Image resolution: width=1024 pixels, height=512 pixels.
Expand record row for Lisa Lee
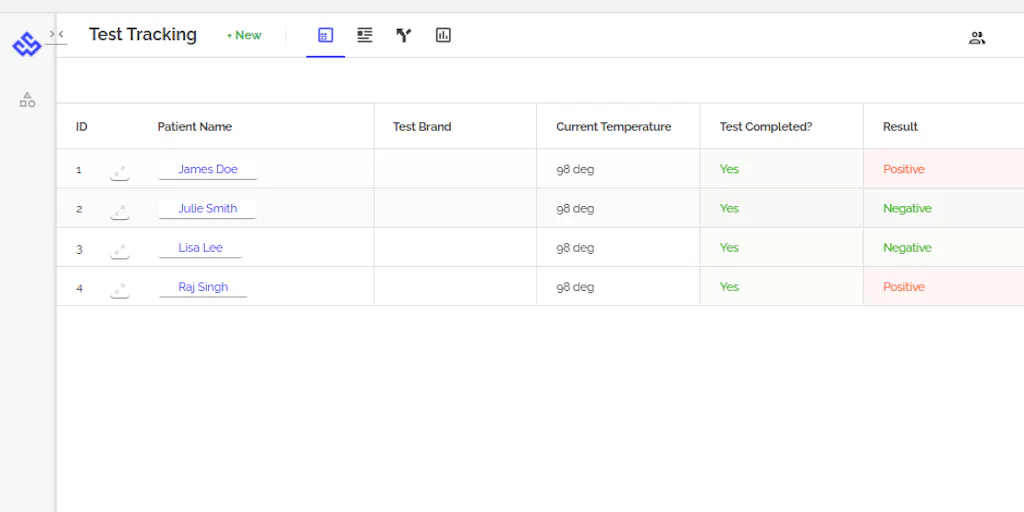[x=120, y=250]
